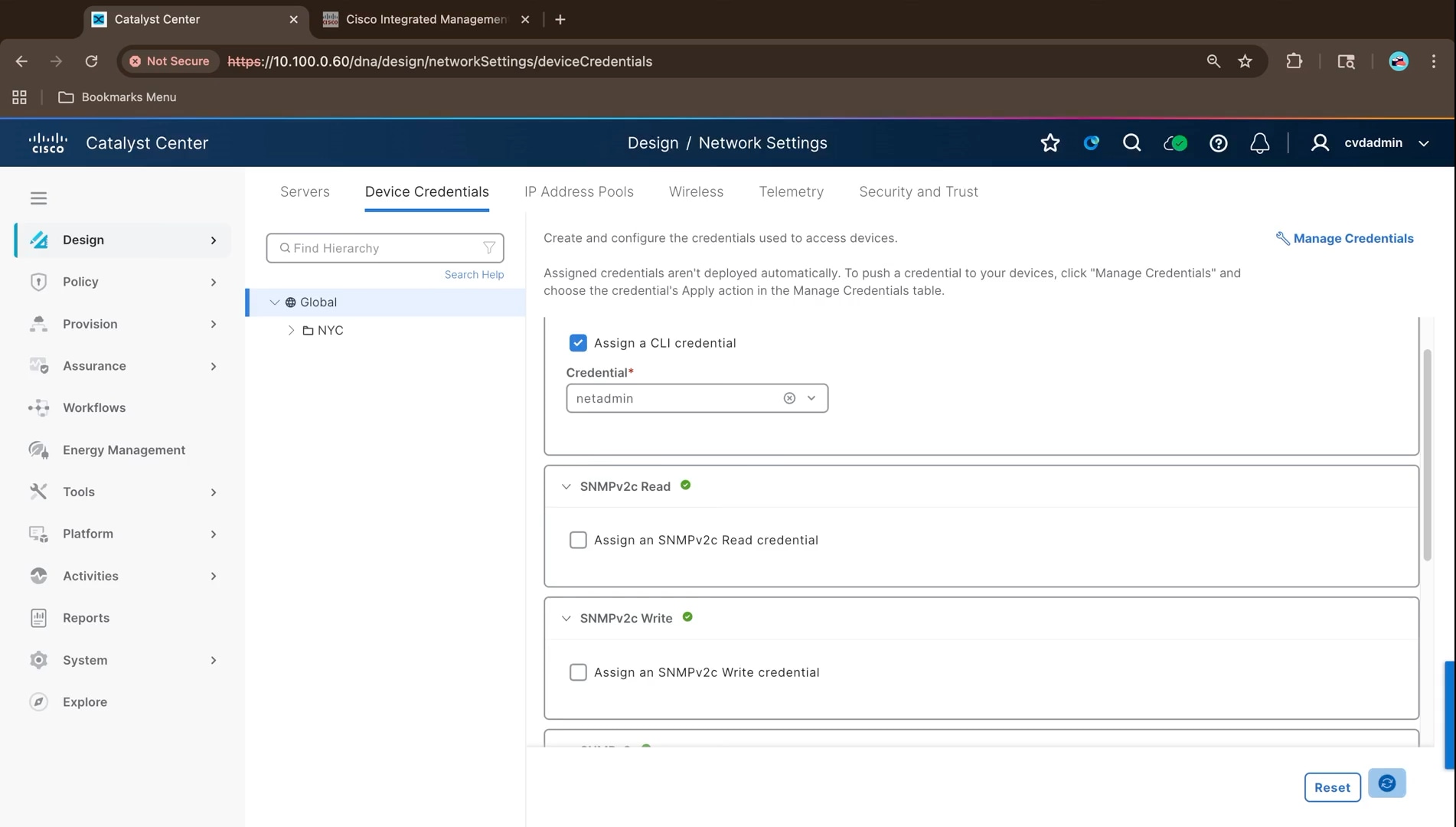The height and width of the screenshot is (827, 1456).
Task: Click the Cisco logo
Action: click(47, 143)
